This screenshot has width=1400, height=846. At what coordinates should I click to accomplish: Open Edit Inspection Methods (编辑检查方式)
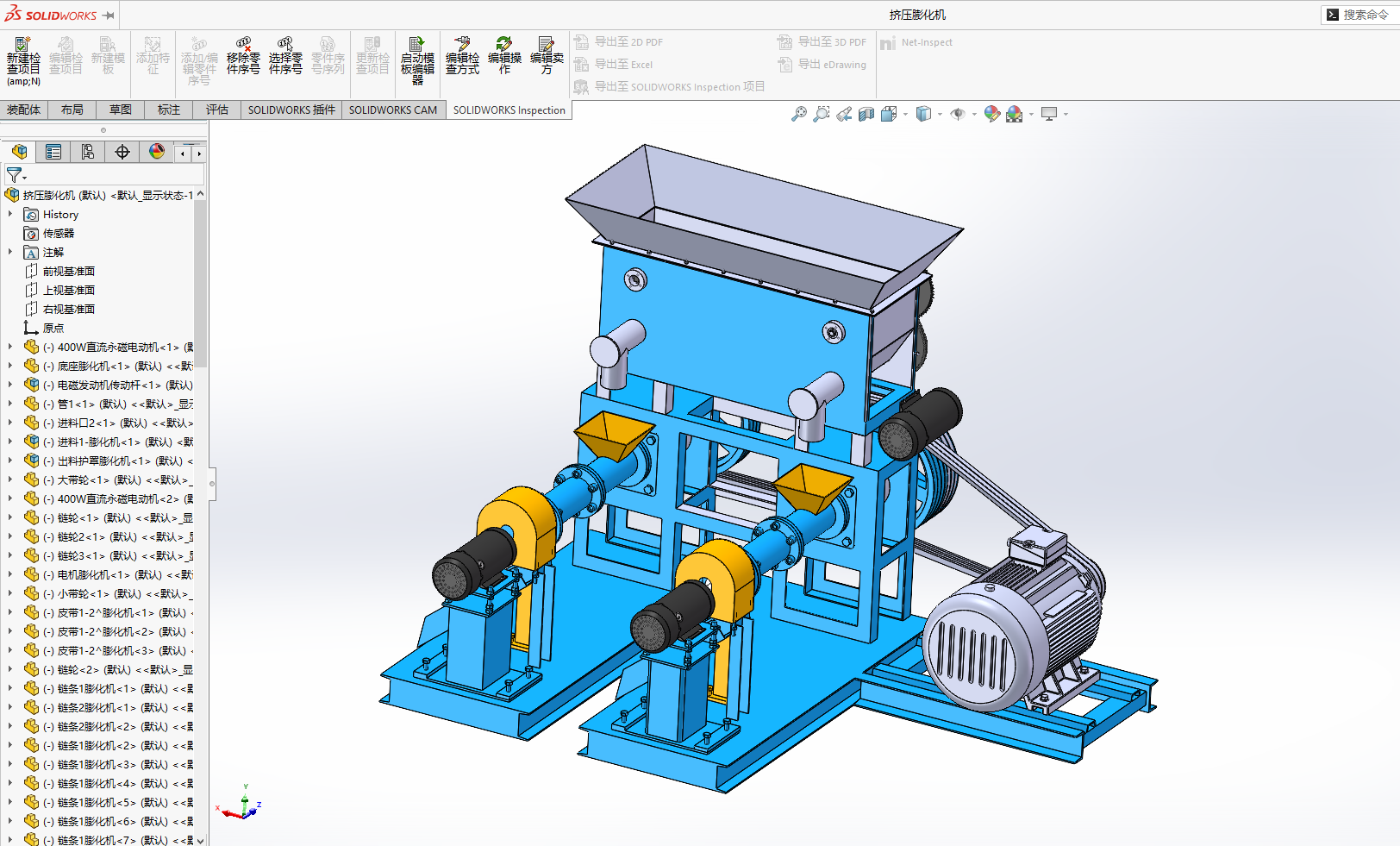point(462,56)
